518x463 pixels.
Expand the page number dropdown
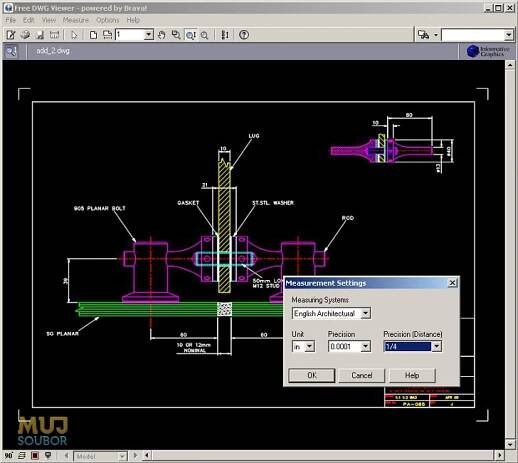pyautogui.click(x=149, y=35)
